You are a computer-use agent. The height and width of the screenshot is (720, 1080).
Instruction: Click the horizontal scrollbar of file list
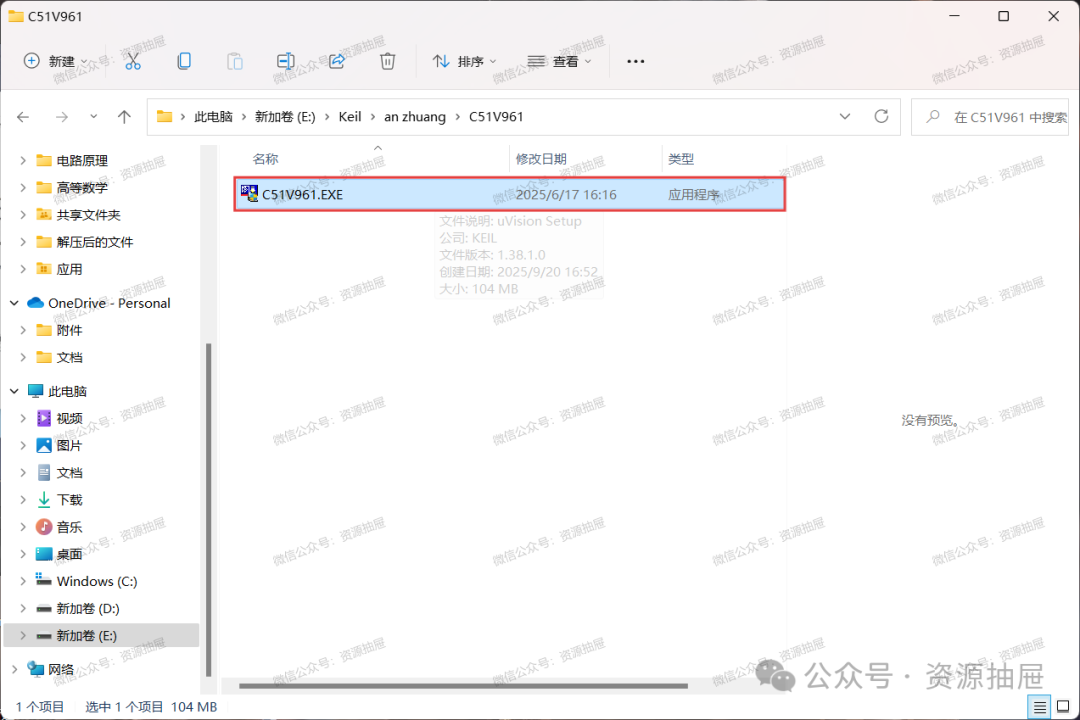463,686
